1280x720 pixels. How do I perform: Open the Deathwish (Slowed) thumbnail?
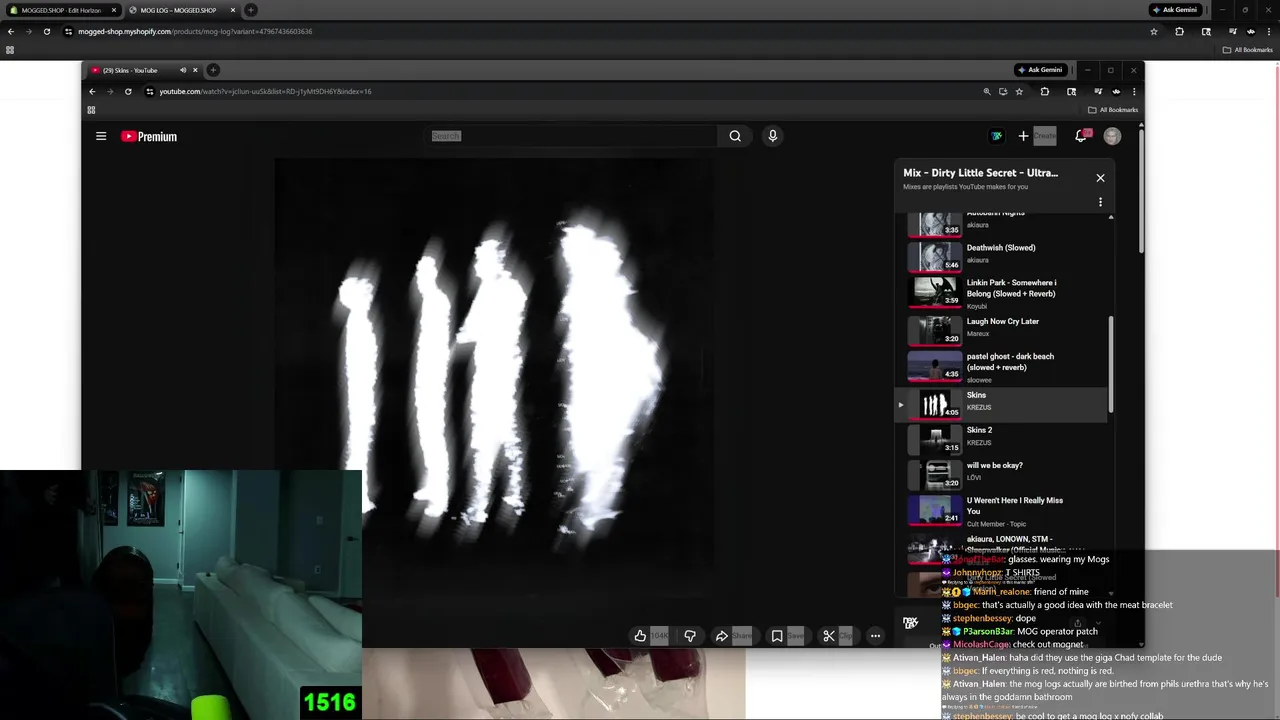934,256
